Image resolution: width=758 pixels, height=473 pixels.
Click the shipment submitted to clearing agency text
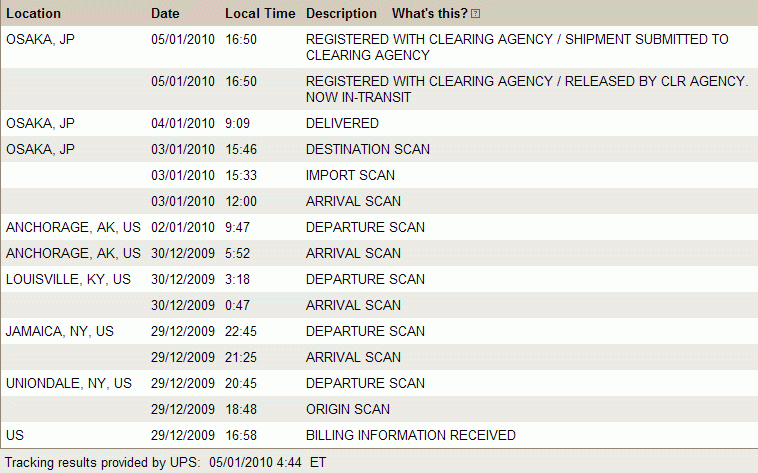517,47
